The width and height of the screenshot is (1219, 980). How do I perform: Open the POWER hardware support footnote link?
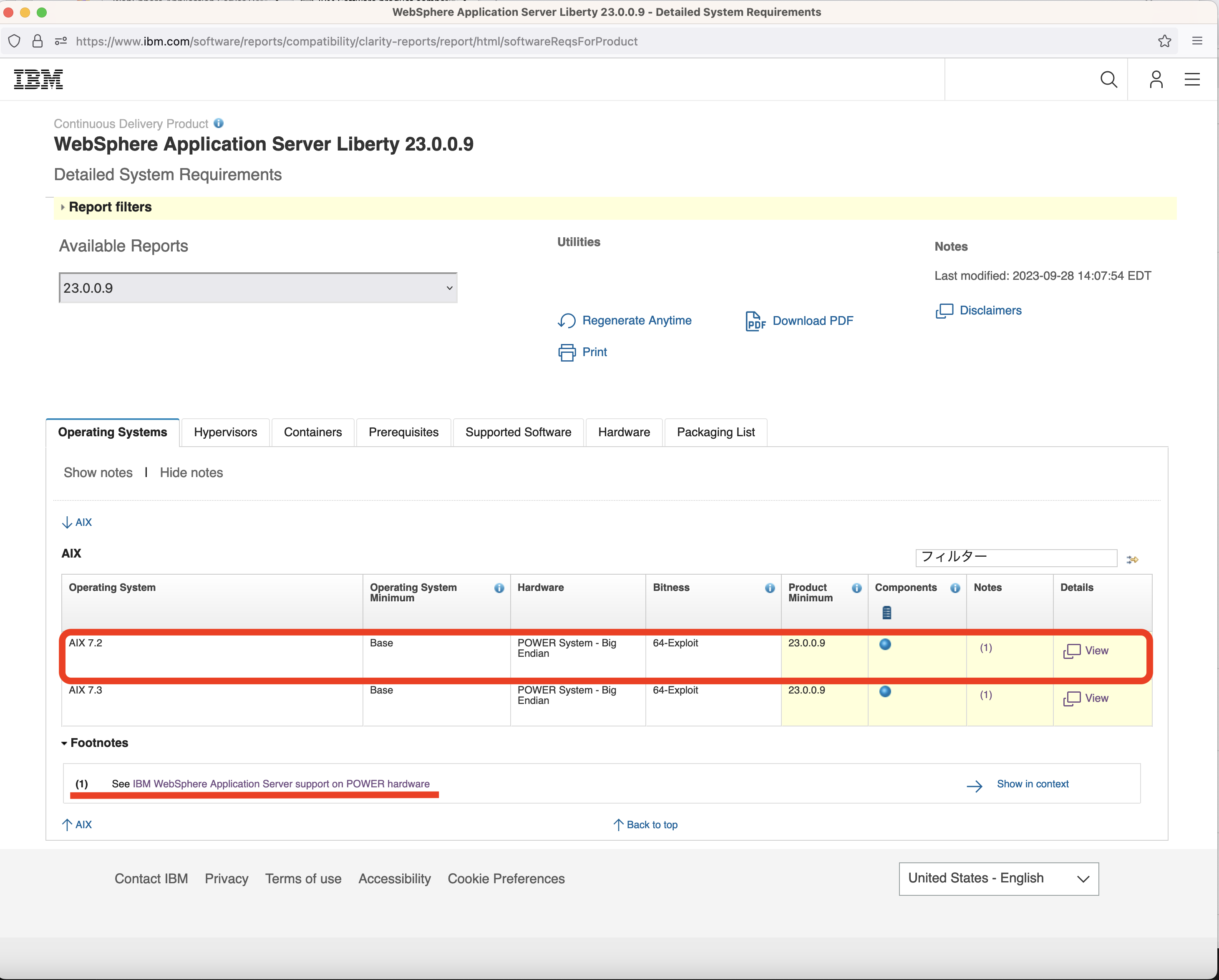click(280, 784)
